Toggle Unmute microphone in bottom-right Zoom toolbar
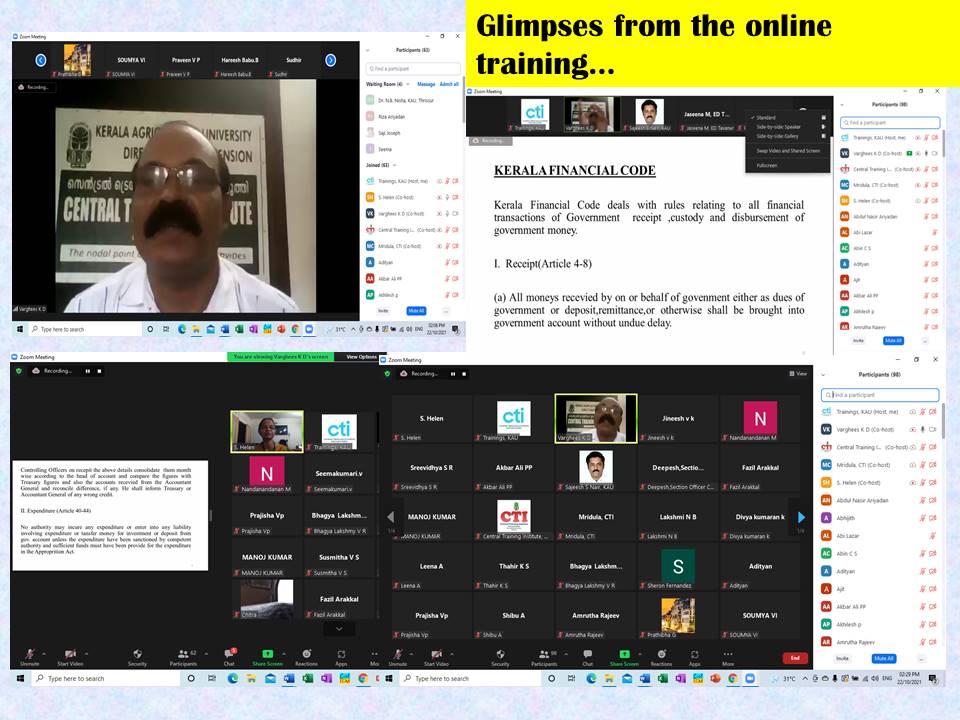Image resolution: width=960 pixels, height=720 pixels. (x=397, y=657)
